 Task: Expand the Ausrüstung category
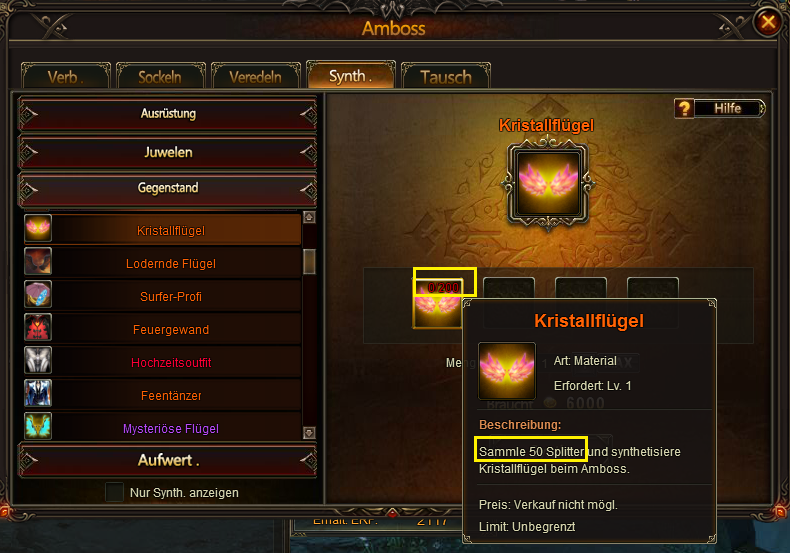[168, 113]
